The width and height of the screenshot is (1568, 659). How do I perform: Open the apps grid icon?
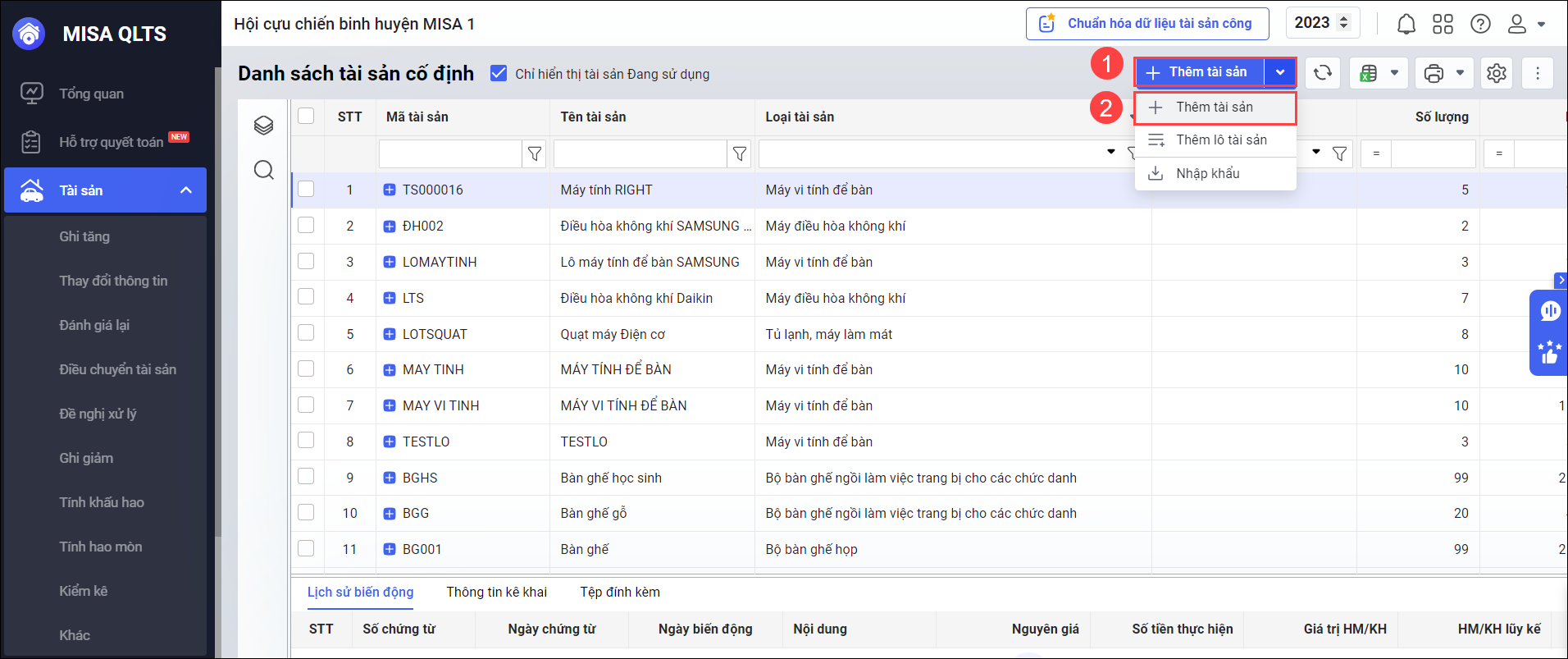[1443, 24]
